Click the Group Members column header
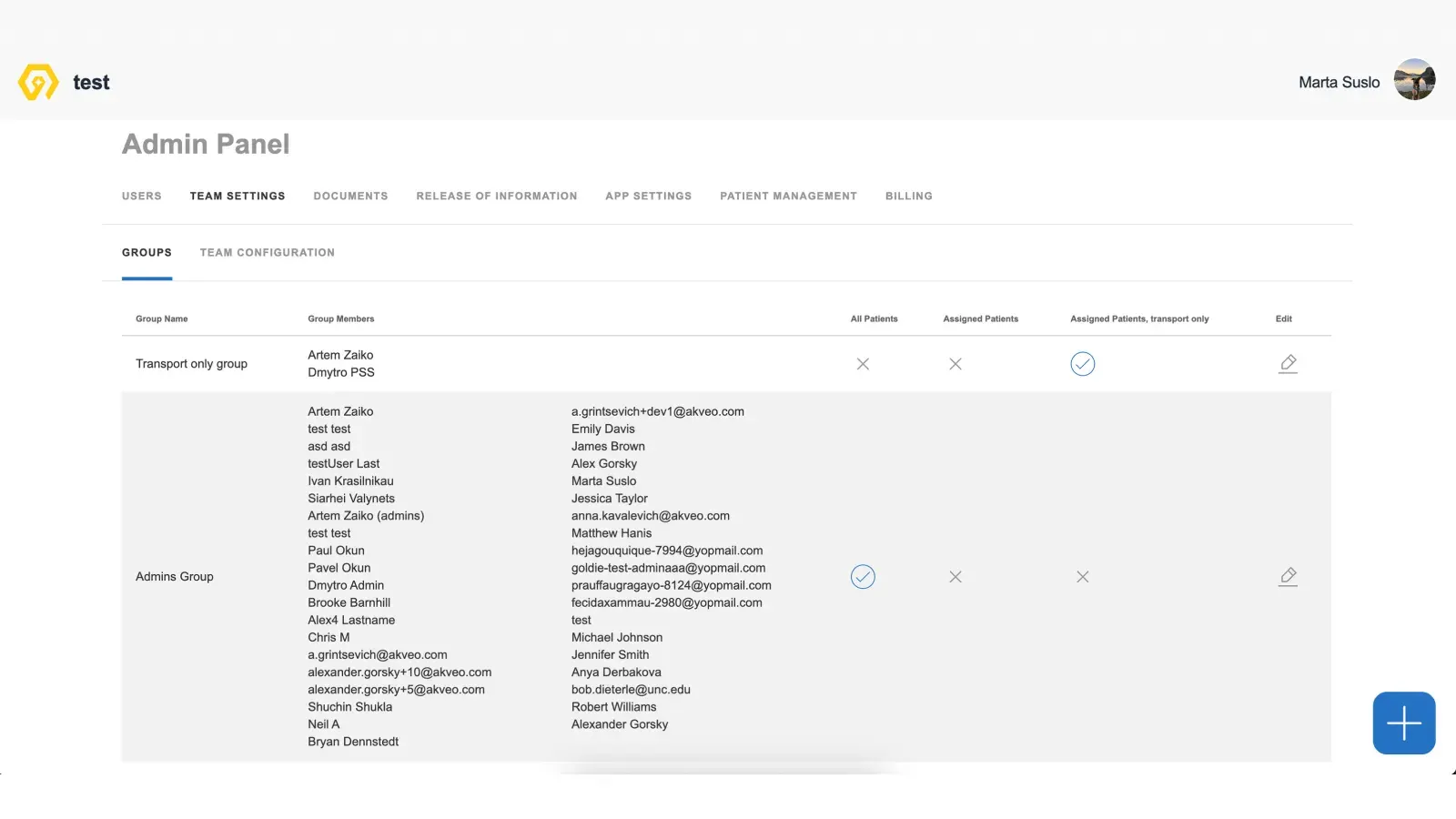Viewport: 1456px width, 819px height. 341,318
